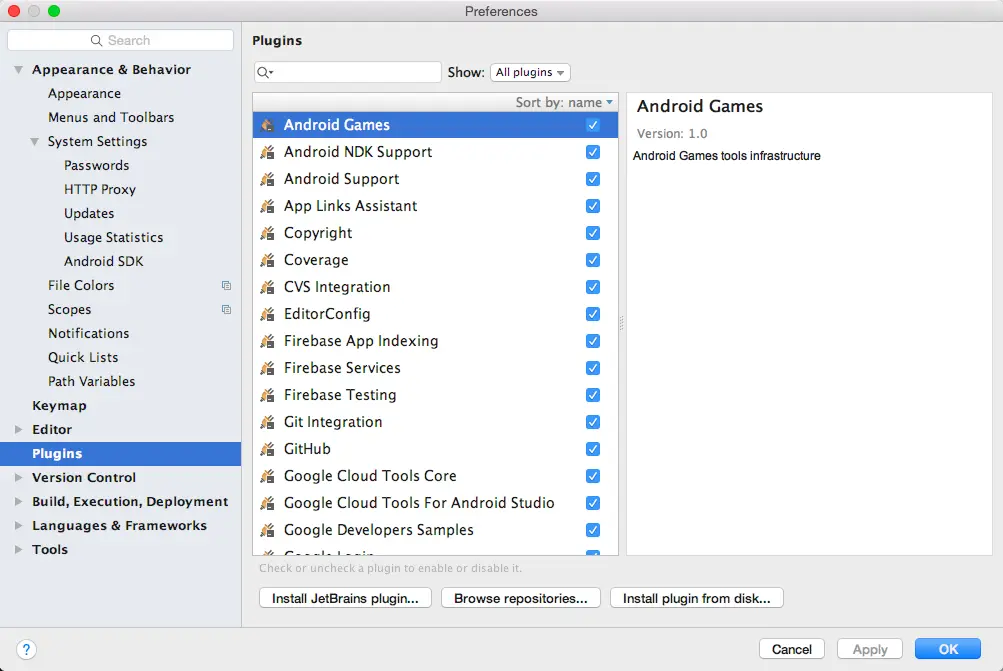The width and height of the screenshot is (1003, 671).
Task: Expand Languages & Frameworks arrow
Action: [19, 525]
